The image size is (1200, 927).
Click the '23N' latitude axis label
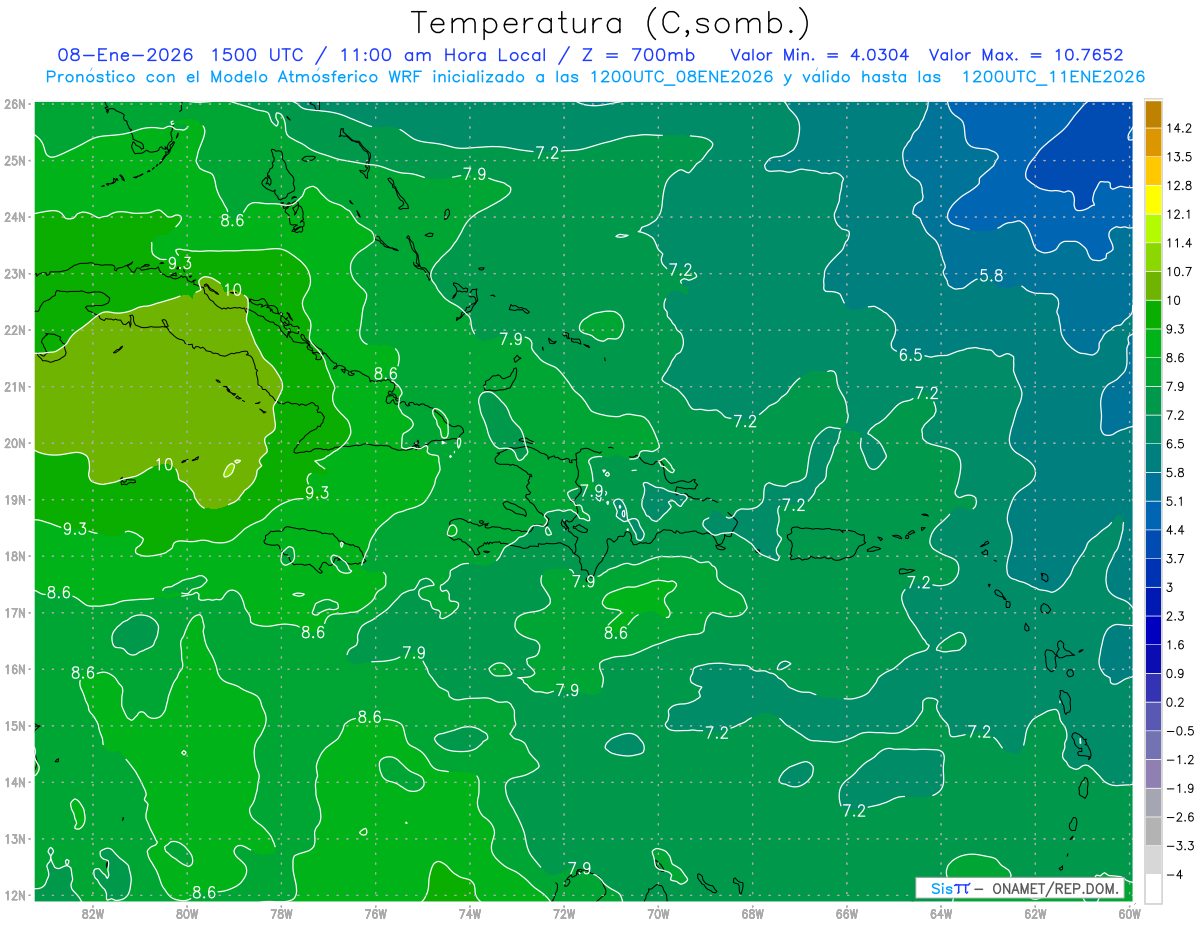(14, 273)
